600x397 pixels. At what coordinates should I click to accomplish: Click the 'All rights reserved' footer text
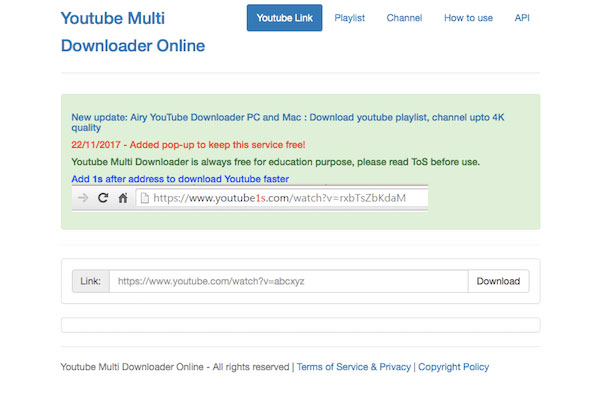click(x=251, y=367)
